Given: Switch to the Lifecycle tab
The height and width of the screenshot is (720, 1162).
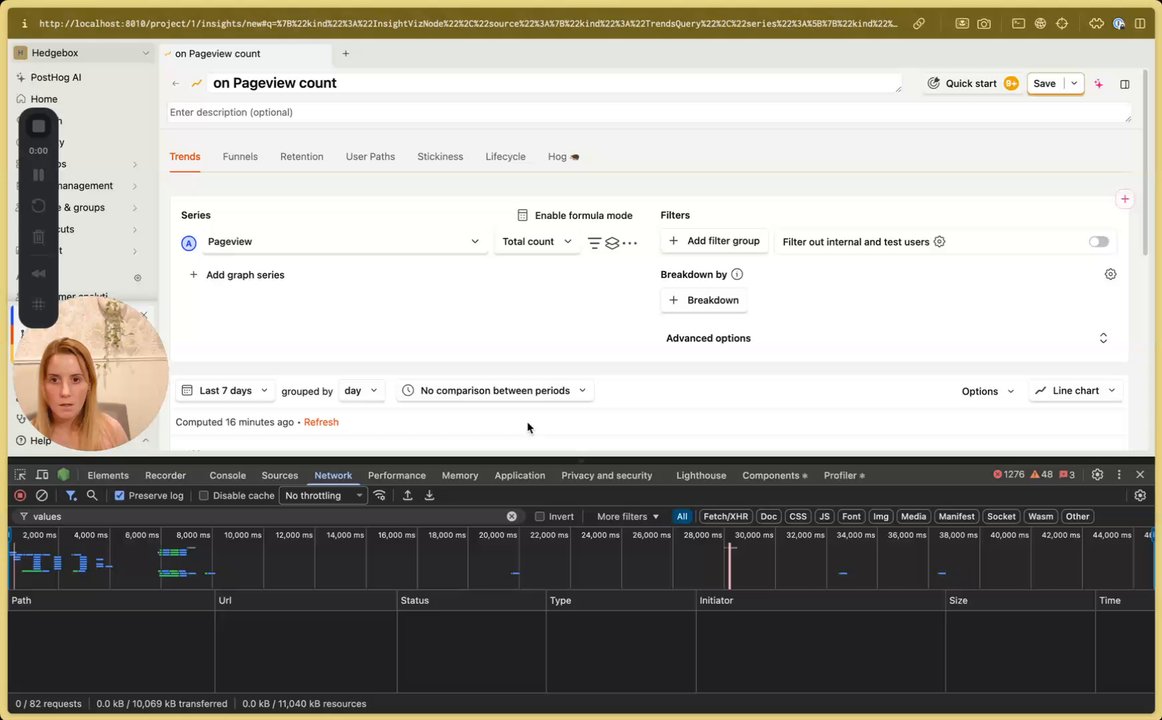Looking at the screenshot, I should point(505,156).
